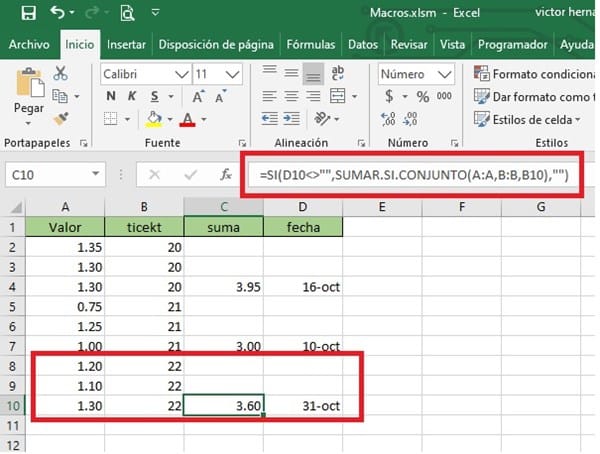Align text right icon
This screenshot has width=600, height=454.
[x=313, y=96]
